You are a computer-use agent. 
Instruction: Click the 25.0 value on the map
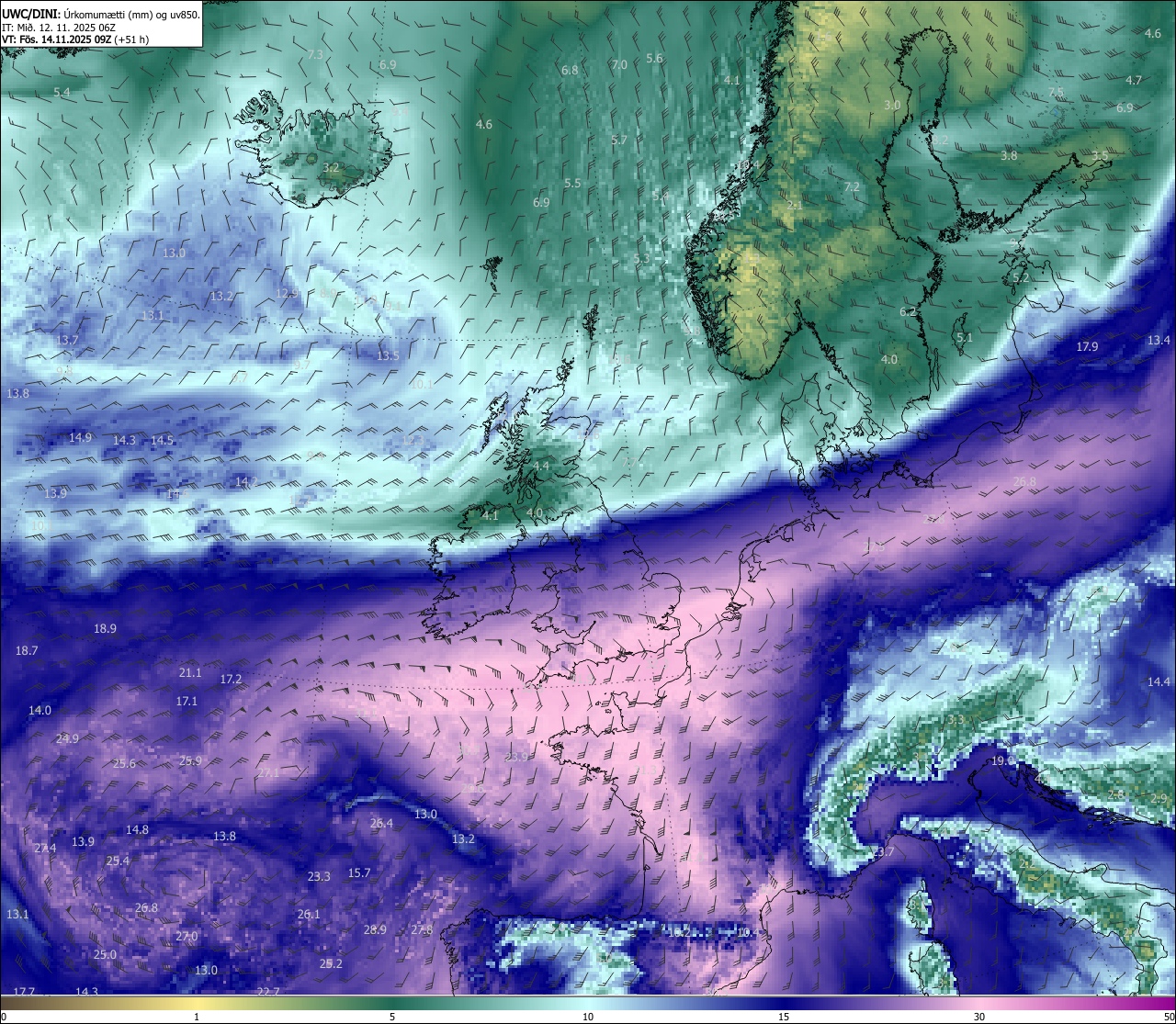(x=105, y=955)
